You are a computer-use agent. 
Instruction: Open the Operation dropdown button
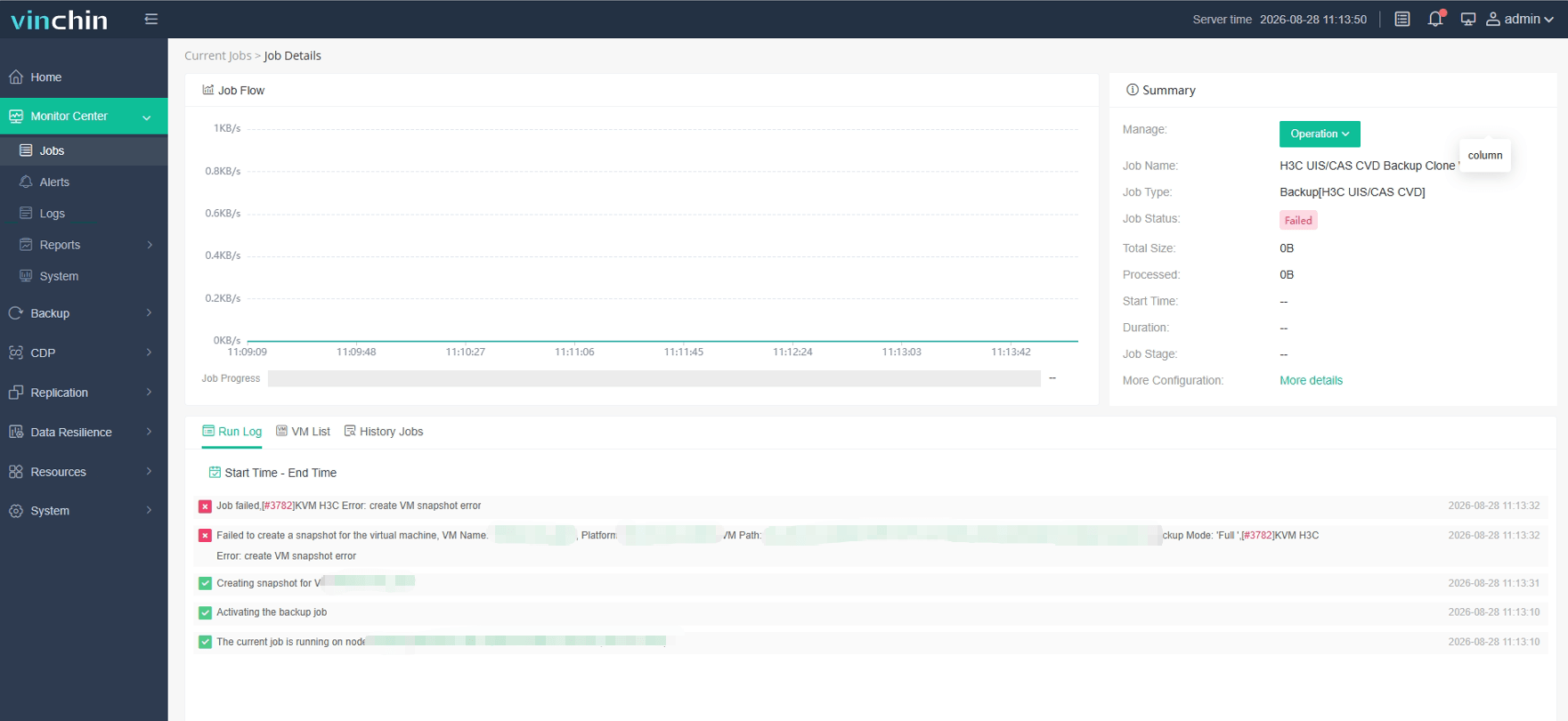(x=1320, y=134)
